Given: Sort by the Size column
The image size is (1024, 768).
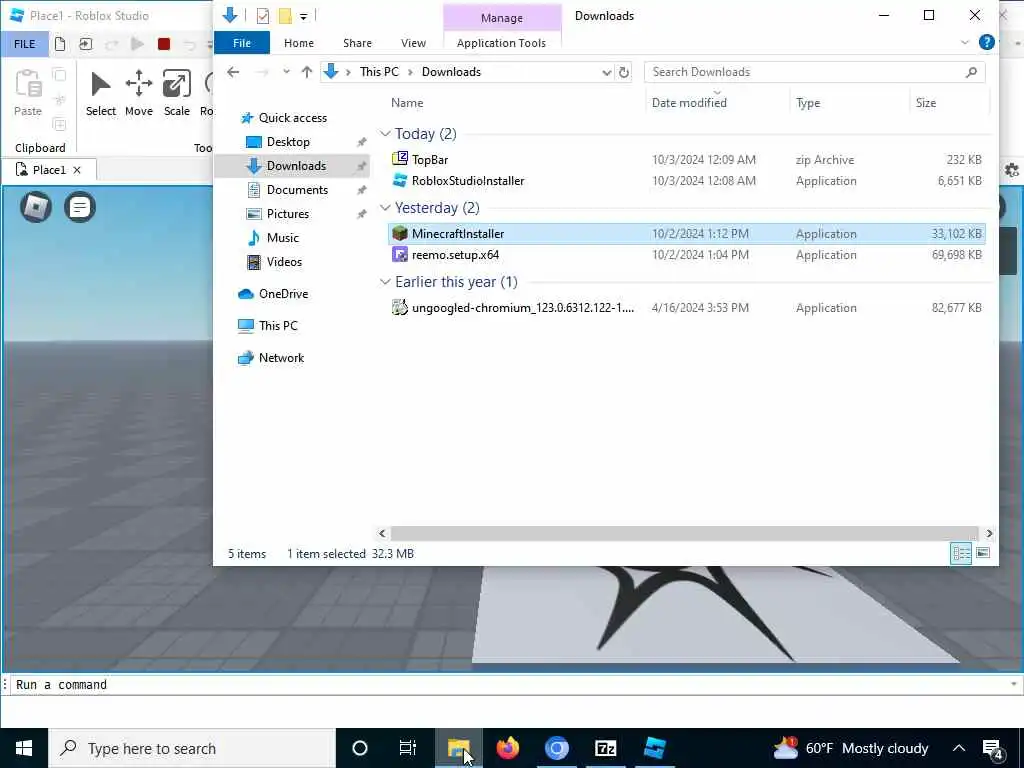Looking at the screenshot, I should (x=925, y=103).
